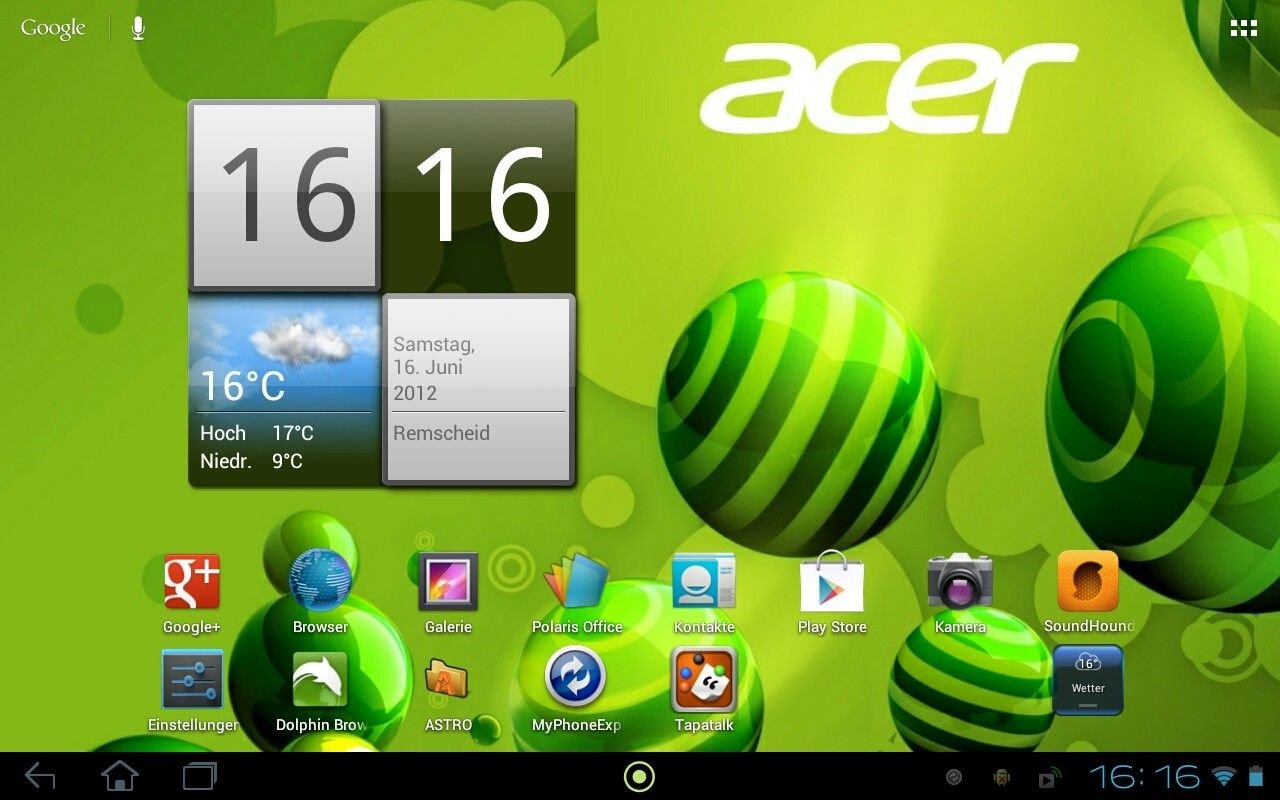Open the SoundHound app
The height and width of the screenshot is (800, 1280).
tap(1088, 592)
